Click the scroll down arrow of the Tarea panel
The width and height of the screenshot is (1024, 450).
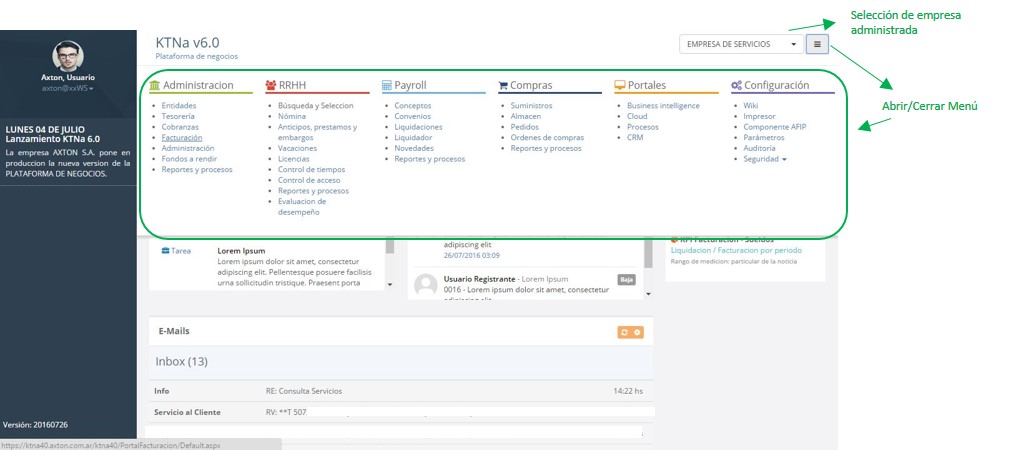tap(390, 284)
